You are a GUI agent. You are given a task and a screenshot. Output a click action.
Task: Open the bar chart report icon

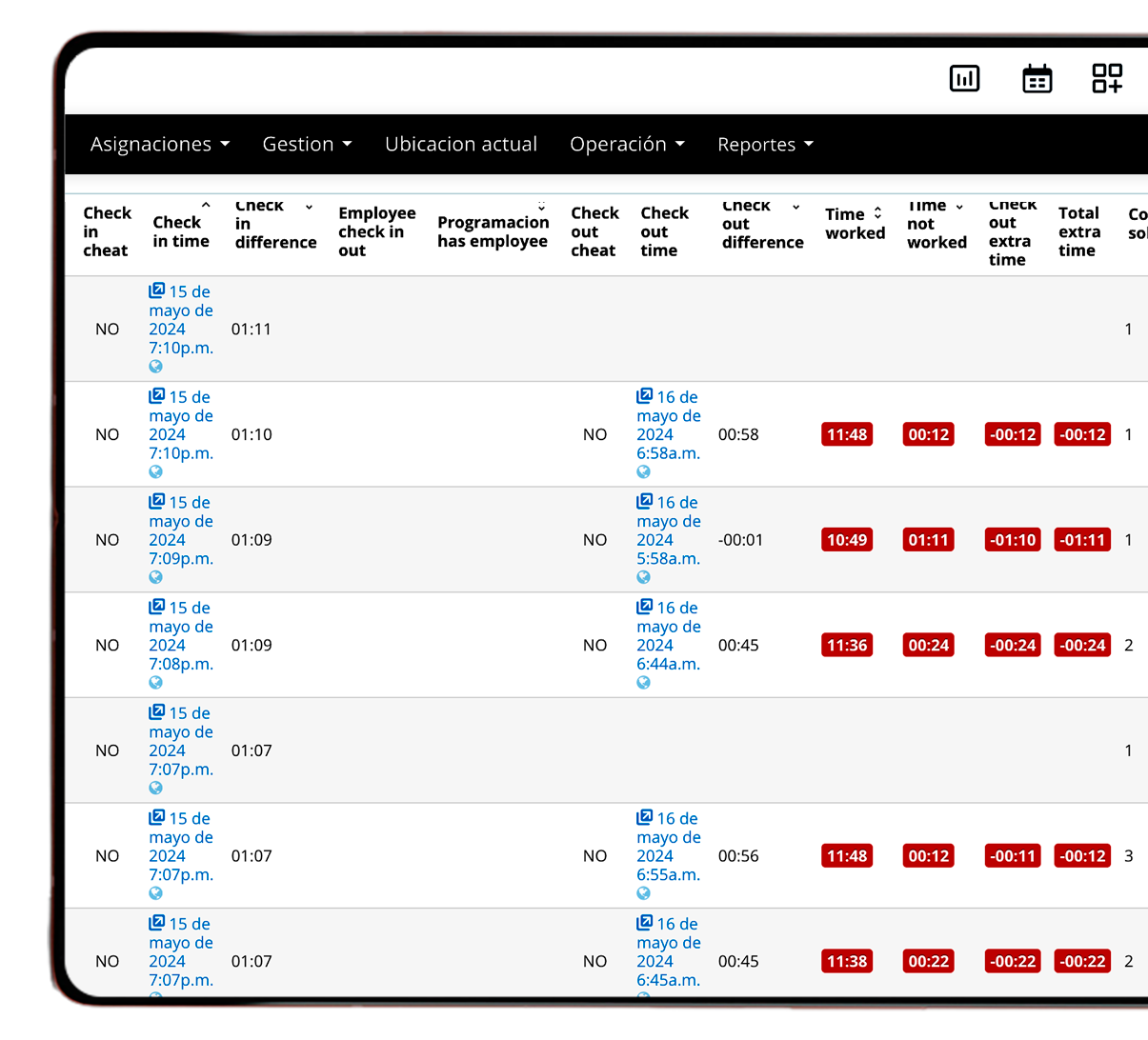(964, 78)
